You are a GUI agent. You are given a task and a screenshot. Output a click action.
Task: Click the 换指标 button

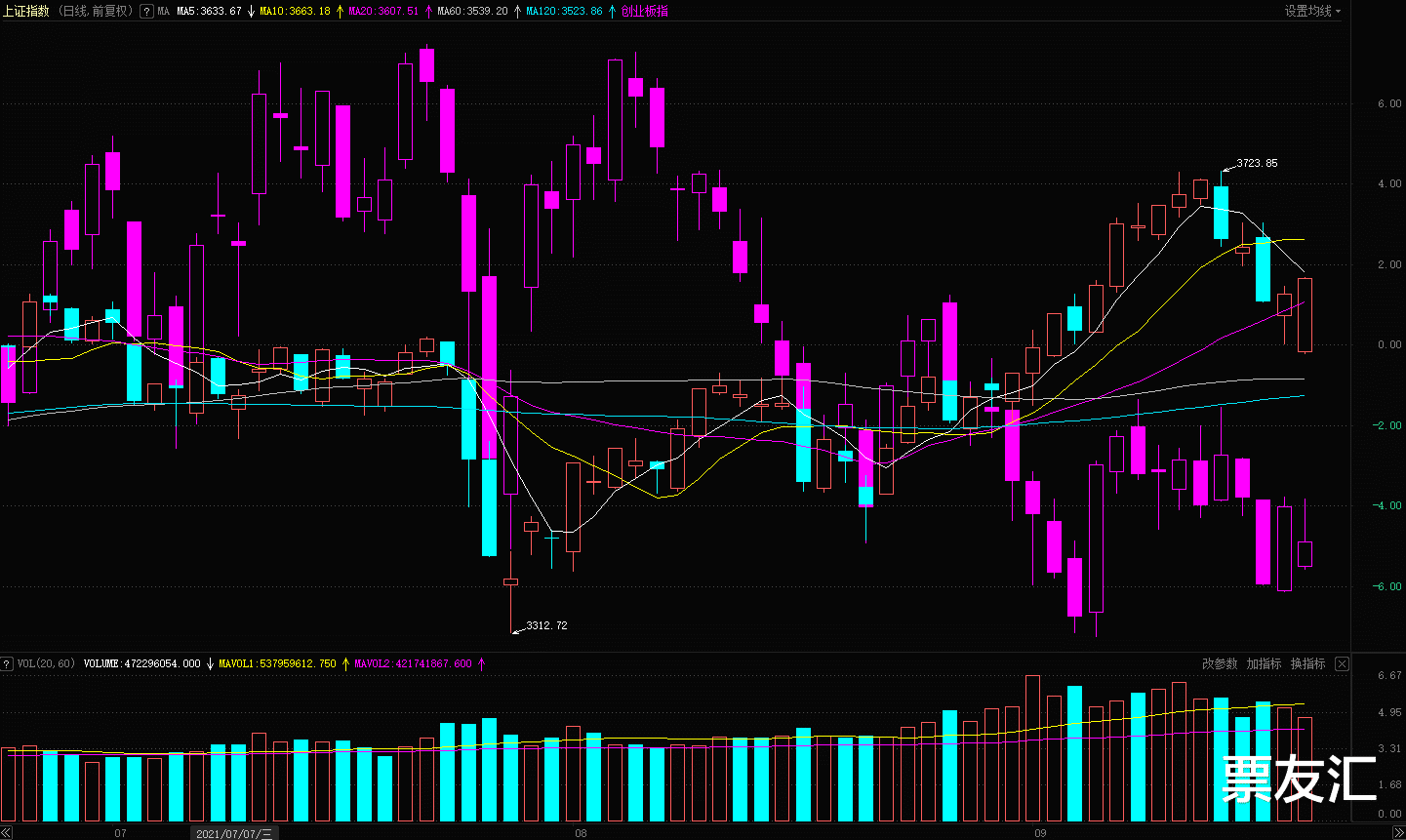click(1307, 663)
